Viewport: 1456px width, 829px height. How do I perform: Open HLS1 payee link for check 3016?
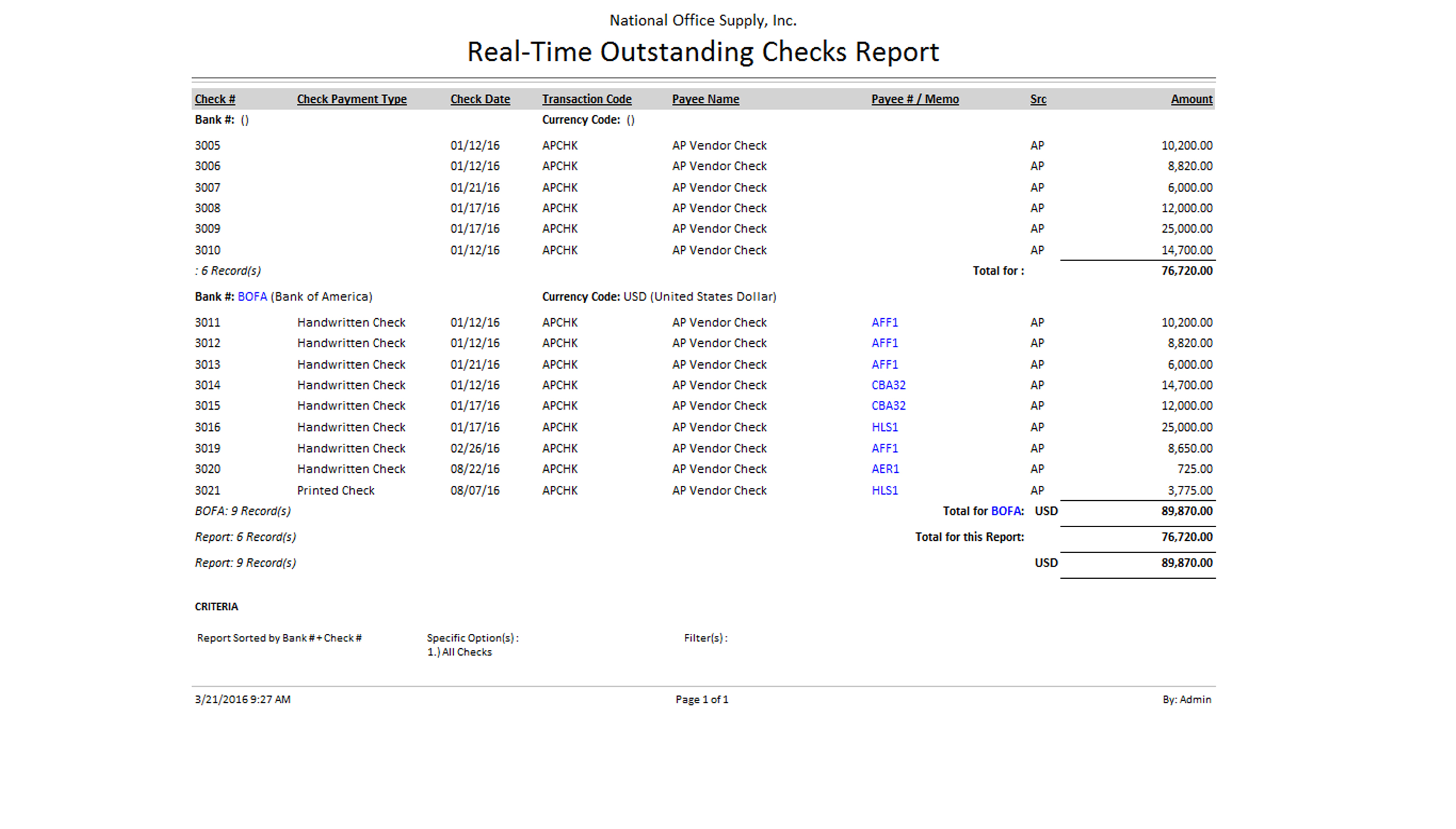884,427
